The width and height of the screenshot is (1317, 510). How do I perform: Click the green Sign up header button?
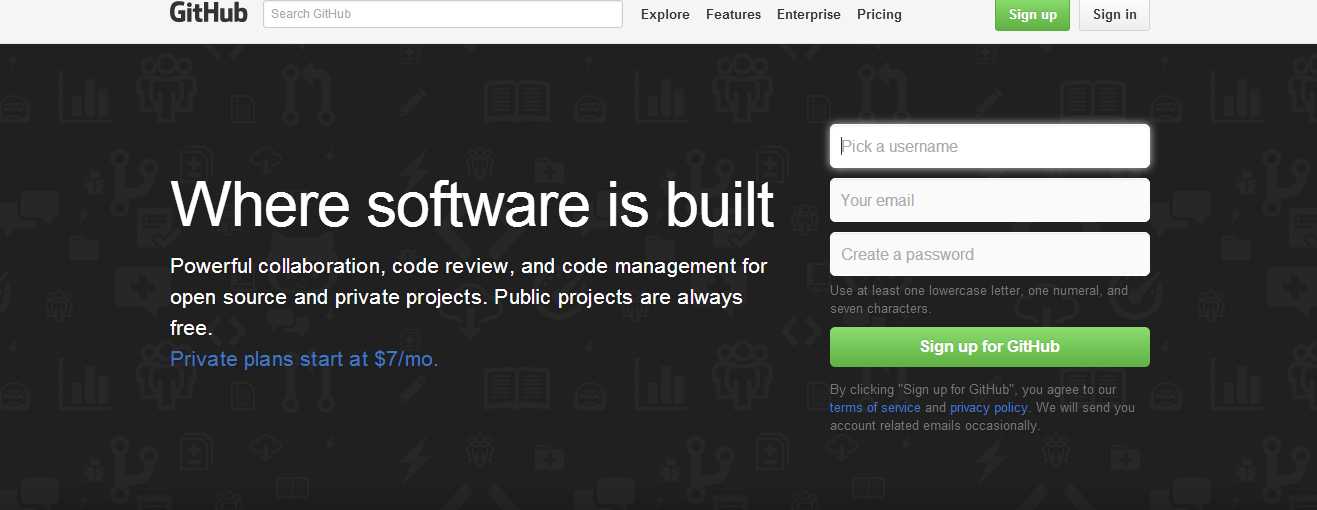tap(1032, 14)
